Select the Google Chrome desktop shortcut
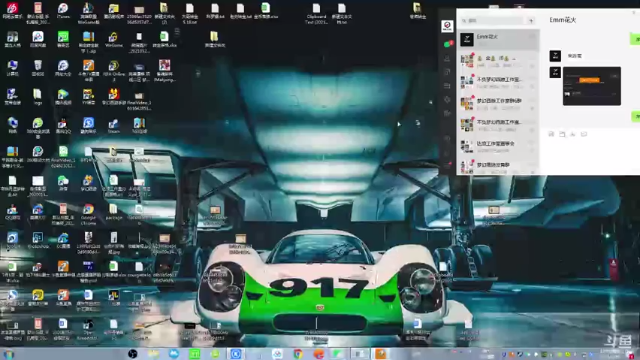The image size is (640, 360). (x=88, y=215)
